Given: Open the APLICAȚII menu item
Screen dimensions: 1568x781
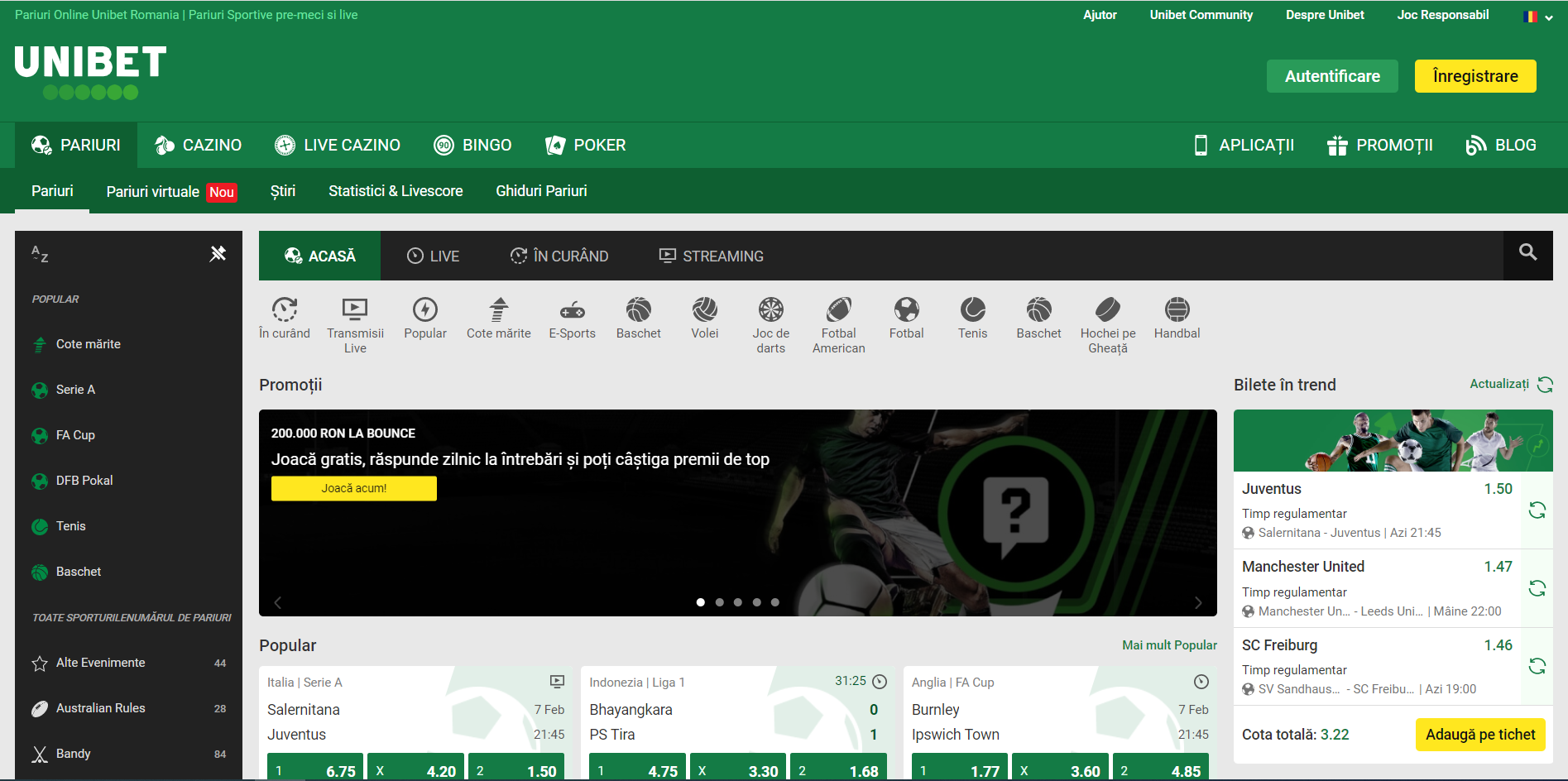Looking at the screenshot, I should click(1244, 145).
